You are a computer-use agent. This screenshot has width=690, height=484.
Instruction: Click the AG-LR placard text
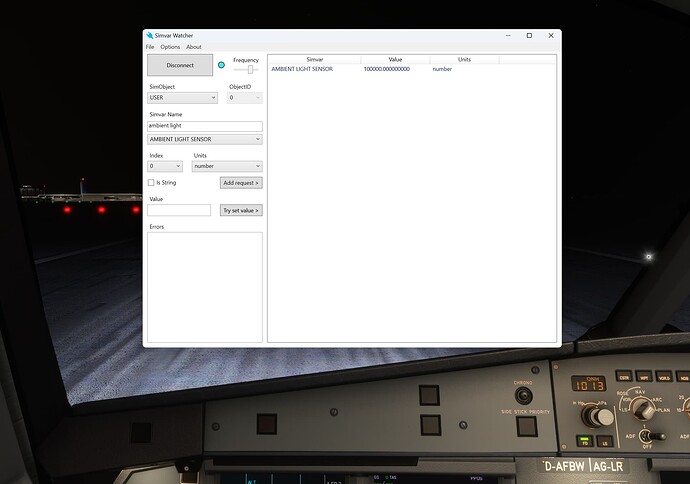point(608,466)
